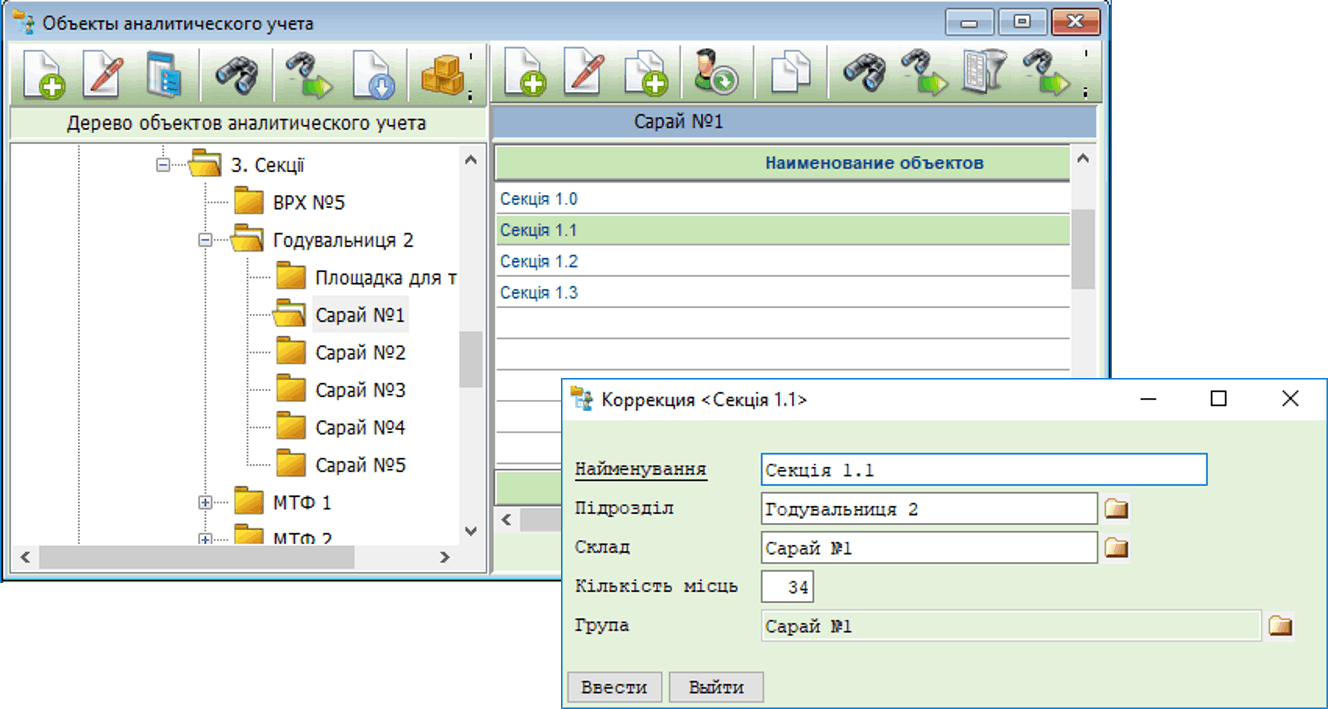The width and height of the screenshot is (1328, 709).
Task: Click the boxes icon in left toolbar
Action: tap(441, 75)
